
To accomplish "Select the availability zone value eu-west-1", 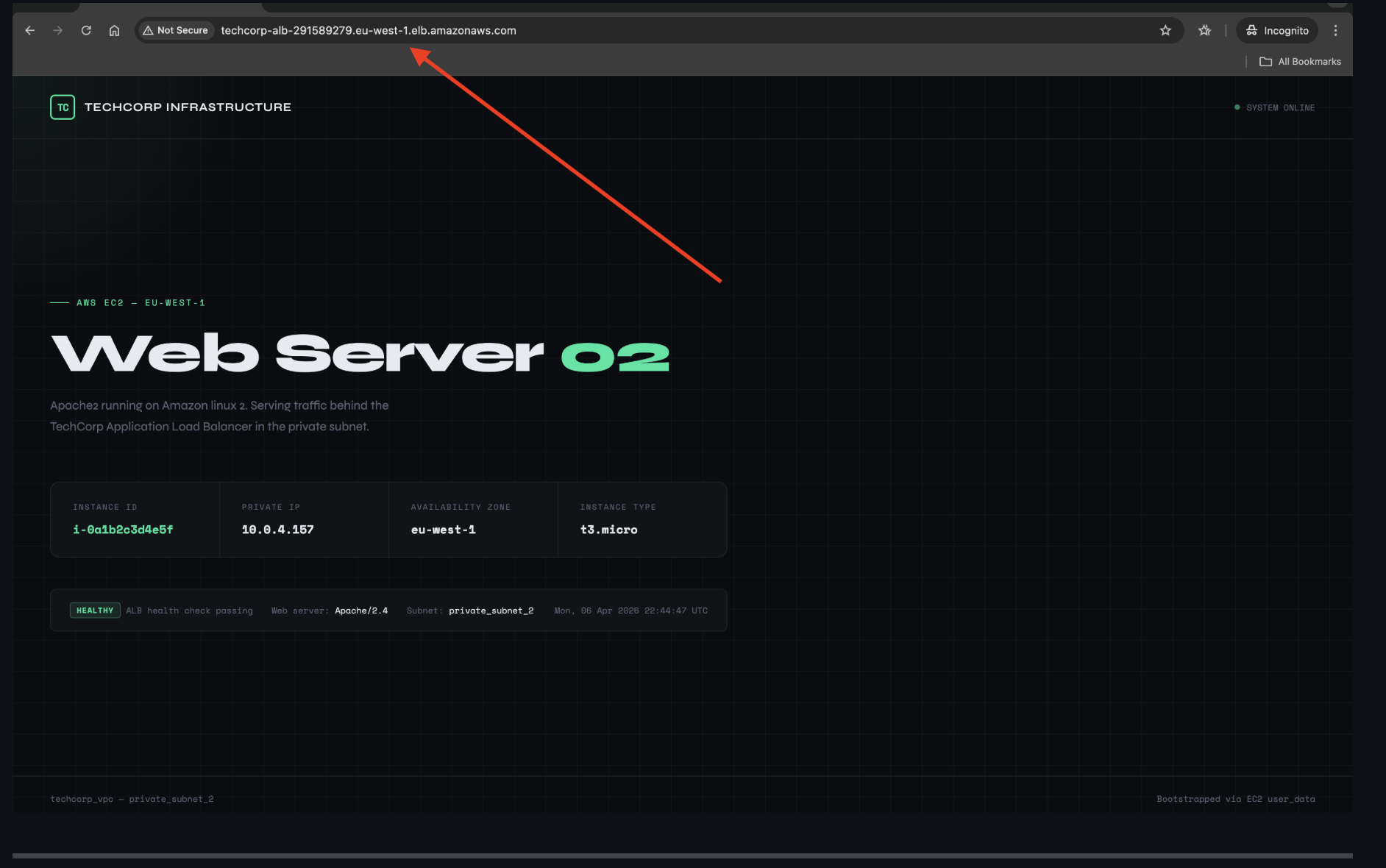I will click(x=444, y=530).
